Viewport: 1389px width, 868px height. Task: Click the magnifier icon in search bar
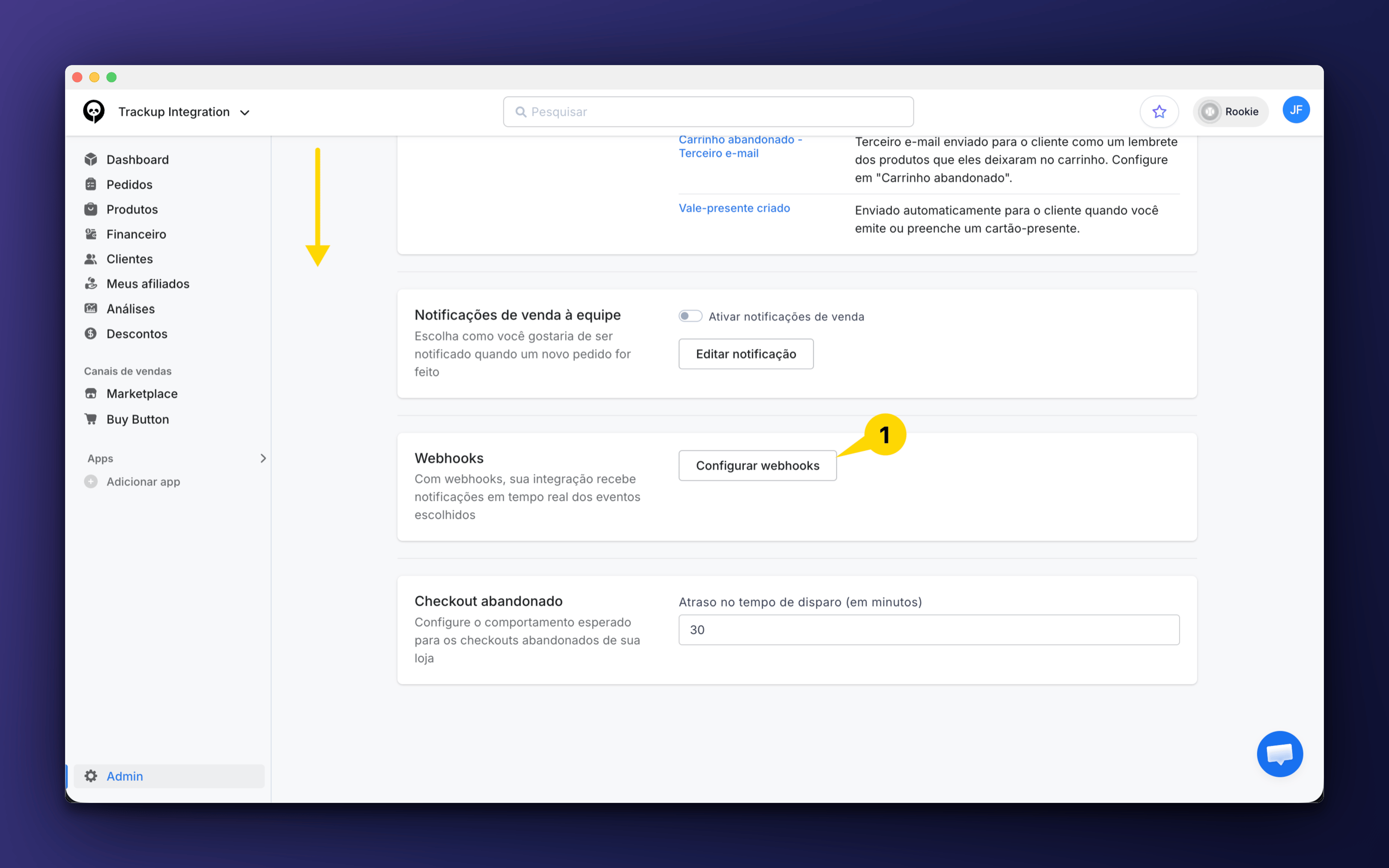point(521,112)
